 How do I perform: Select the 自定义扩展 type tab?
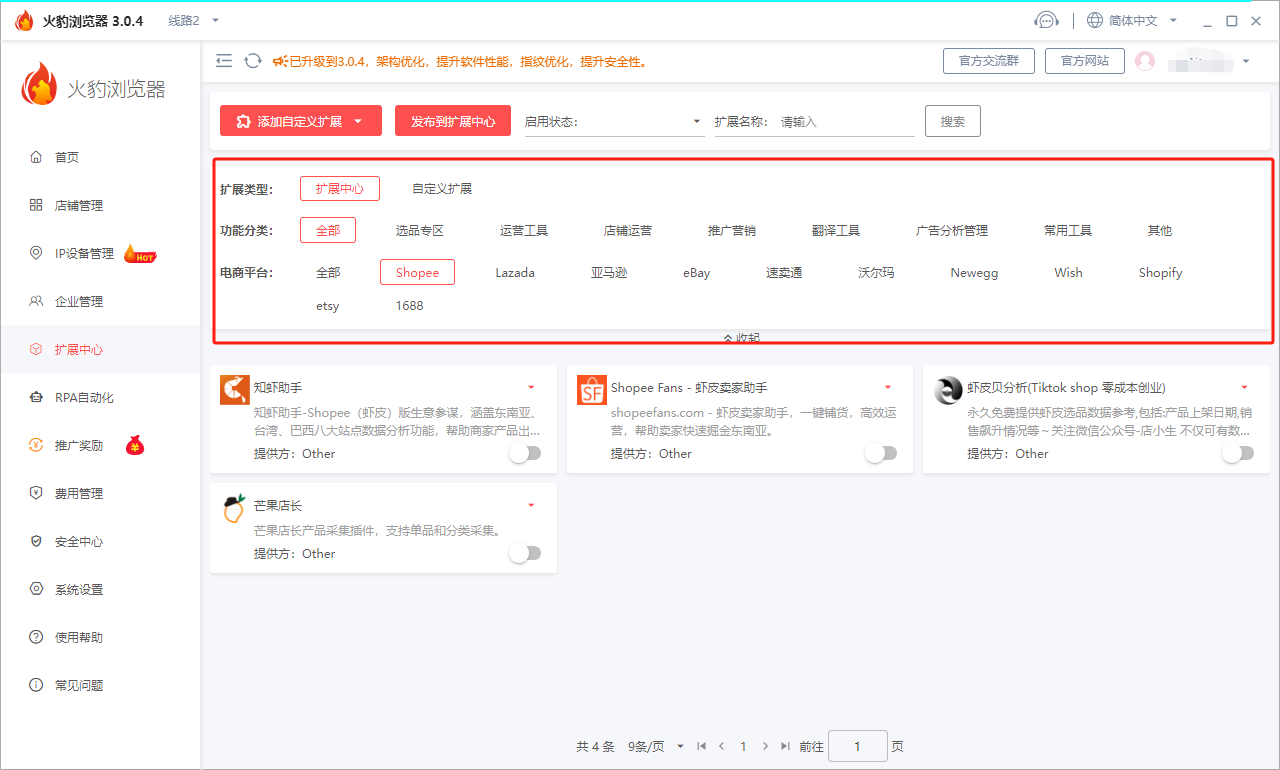pos(442,188)
